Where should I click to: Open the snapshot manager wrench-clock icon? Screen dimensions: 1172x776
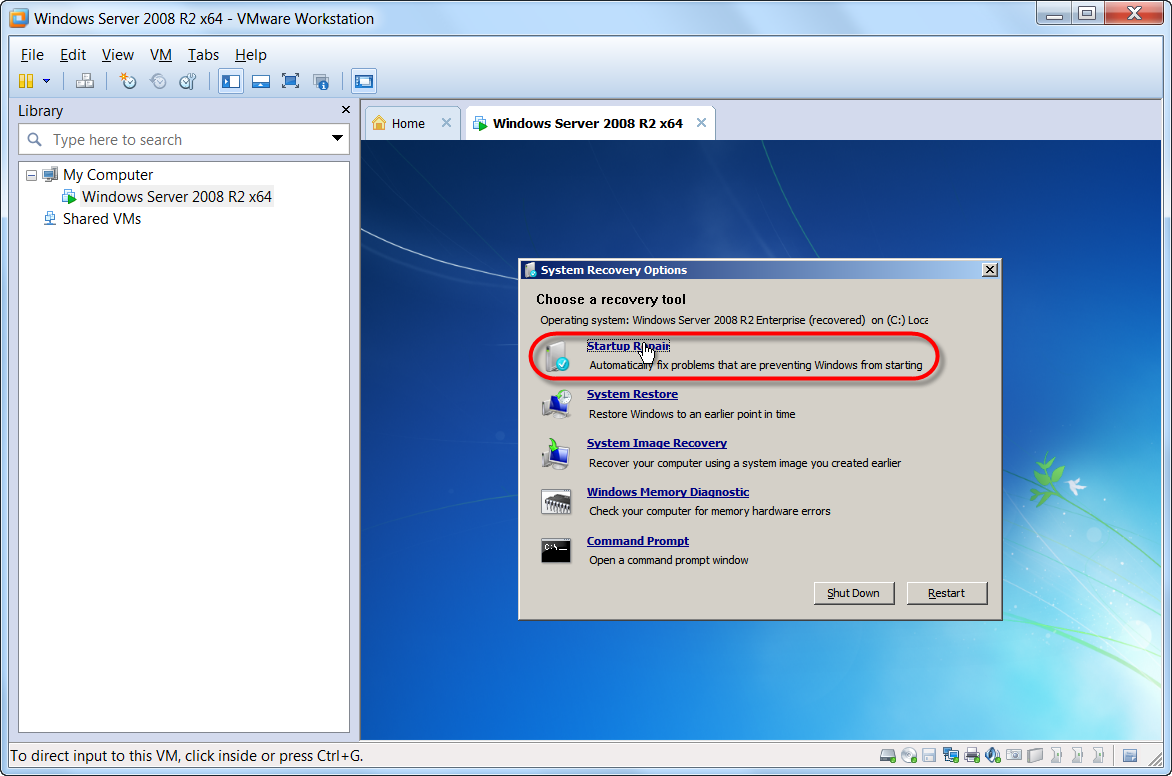coord(188,81)
